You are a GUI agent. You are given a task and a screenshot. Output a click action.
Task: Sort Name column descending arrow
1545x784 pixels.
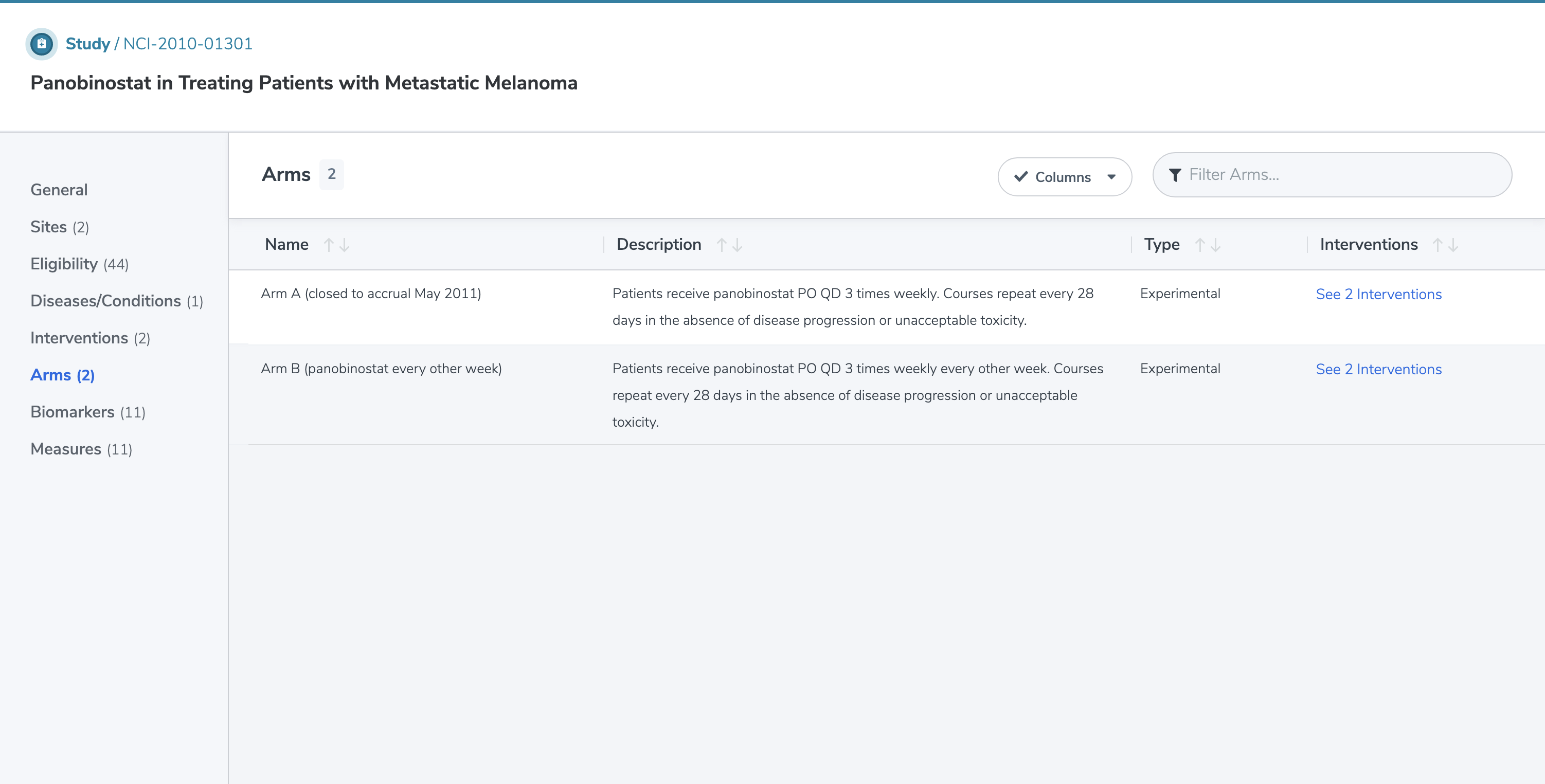[344, 245]
